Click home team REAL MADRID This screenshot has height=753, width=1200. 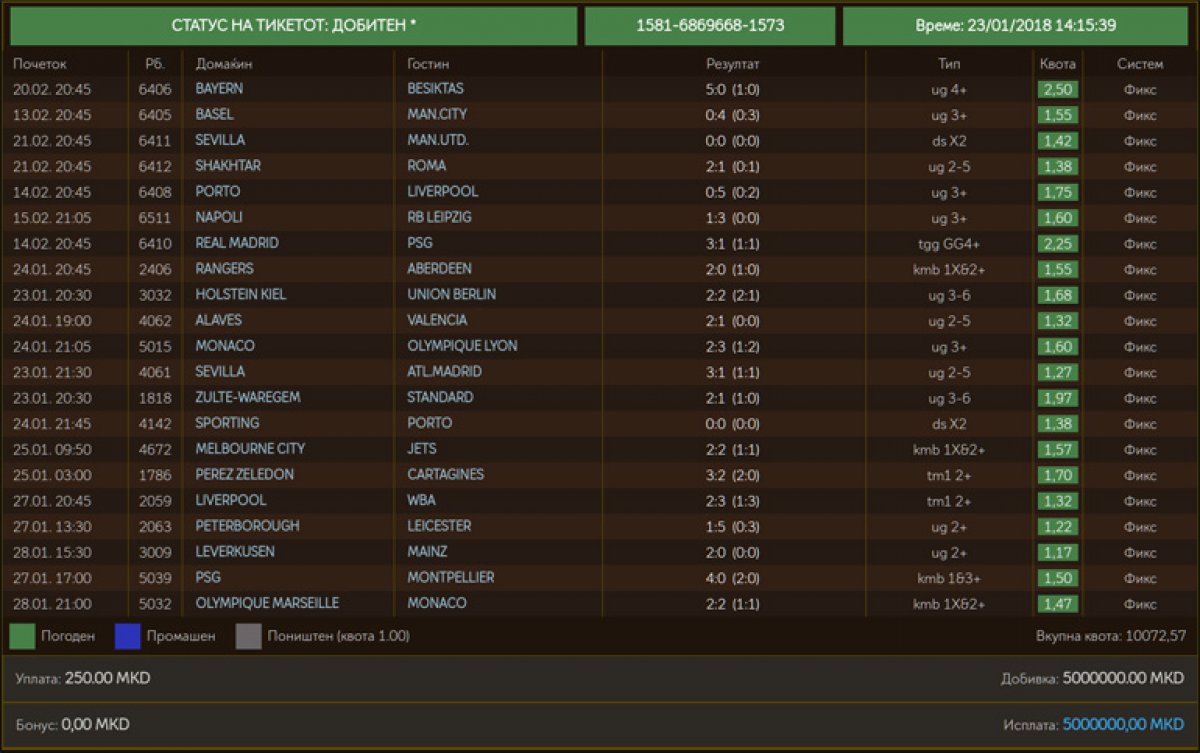point(237,243)
